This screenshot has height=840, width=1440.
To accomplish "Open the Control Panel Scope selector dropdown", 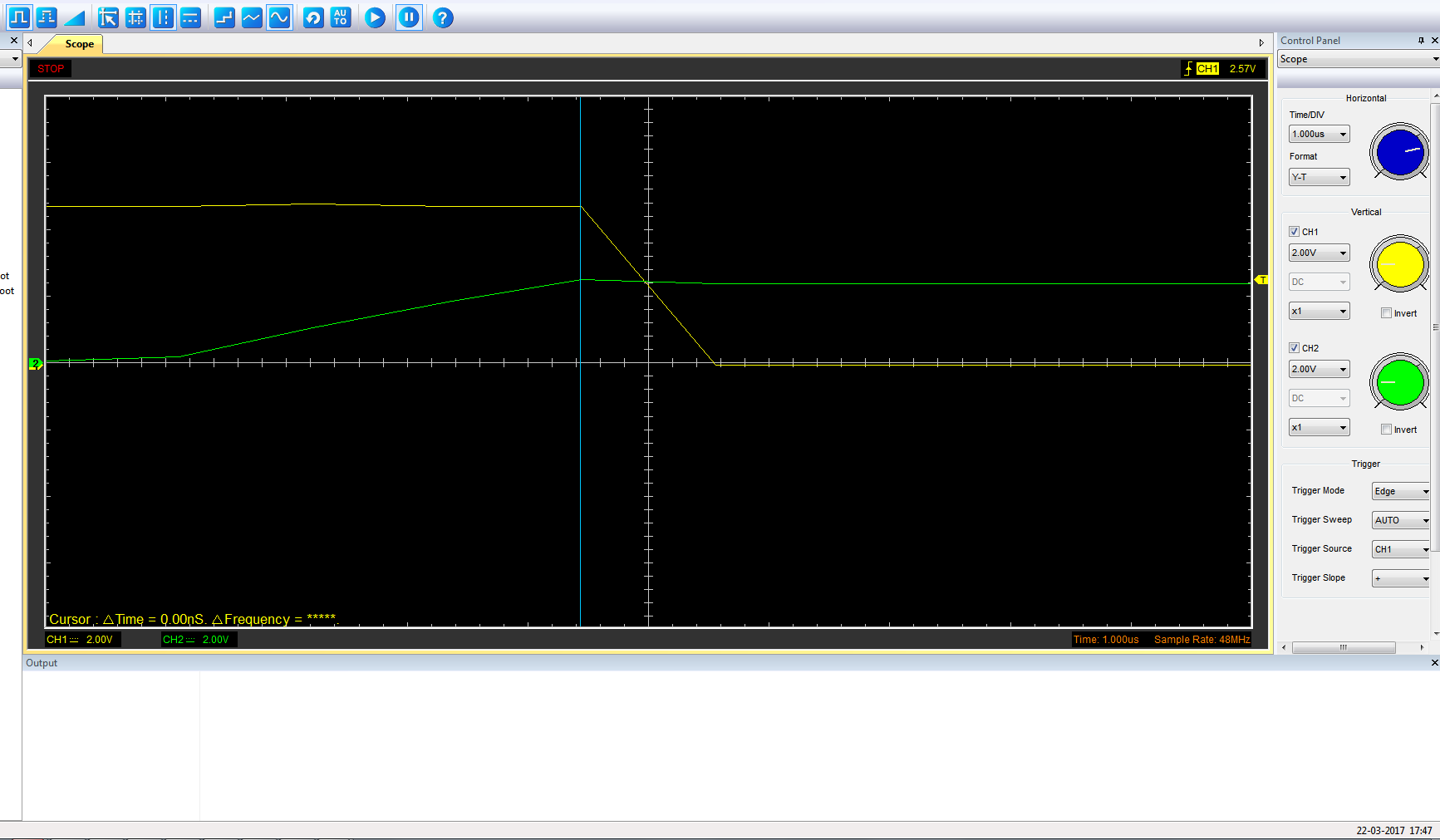I will (1359, 59).
